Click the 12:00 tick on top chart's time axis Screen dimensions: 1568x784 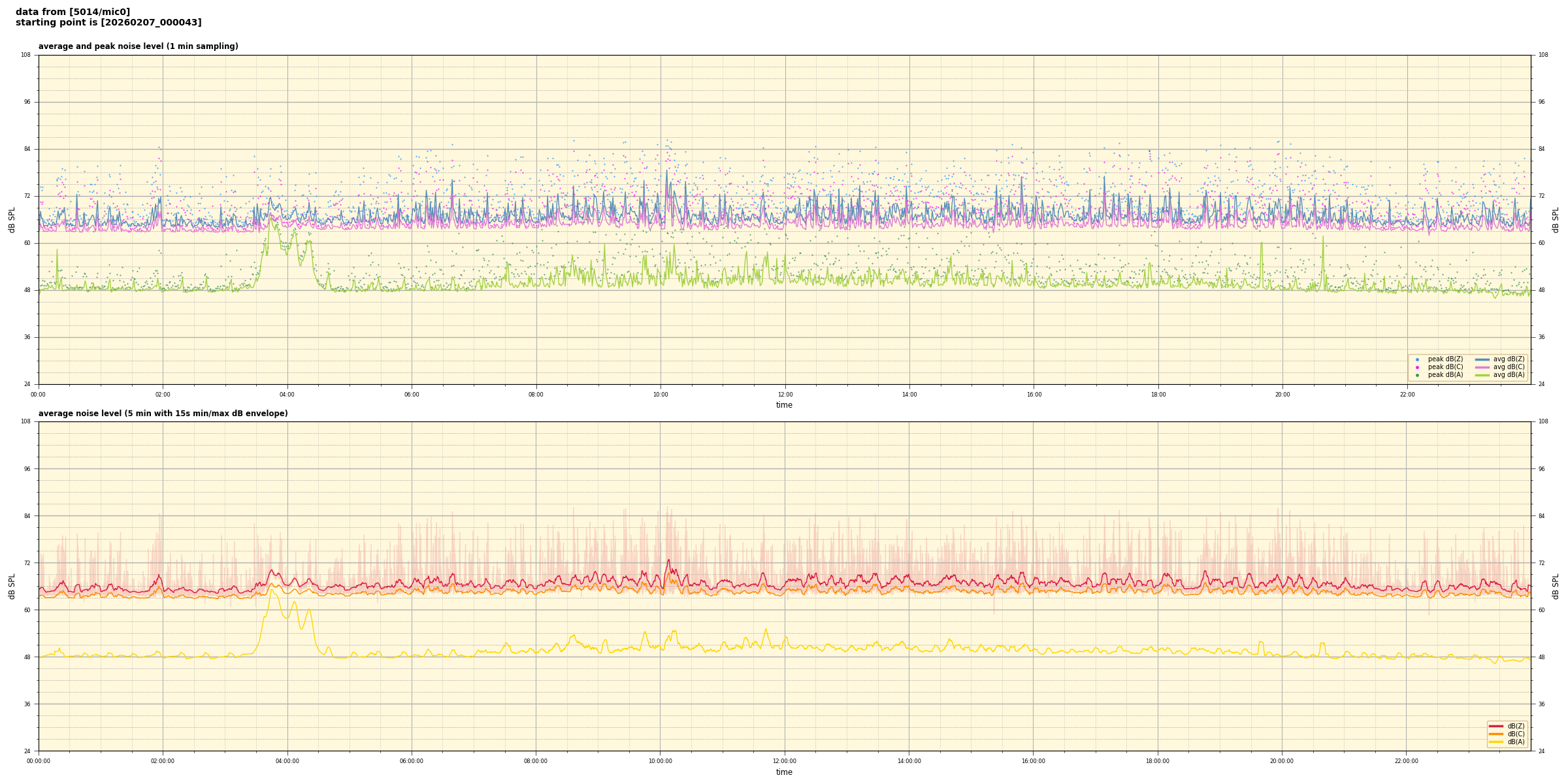click(785, 395)
